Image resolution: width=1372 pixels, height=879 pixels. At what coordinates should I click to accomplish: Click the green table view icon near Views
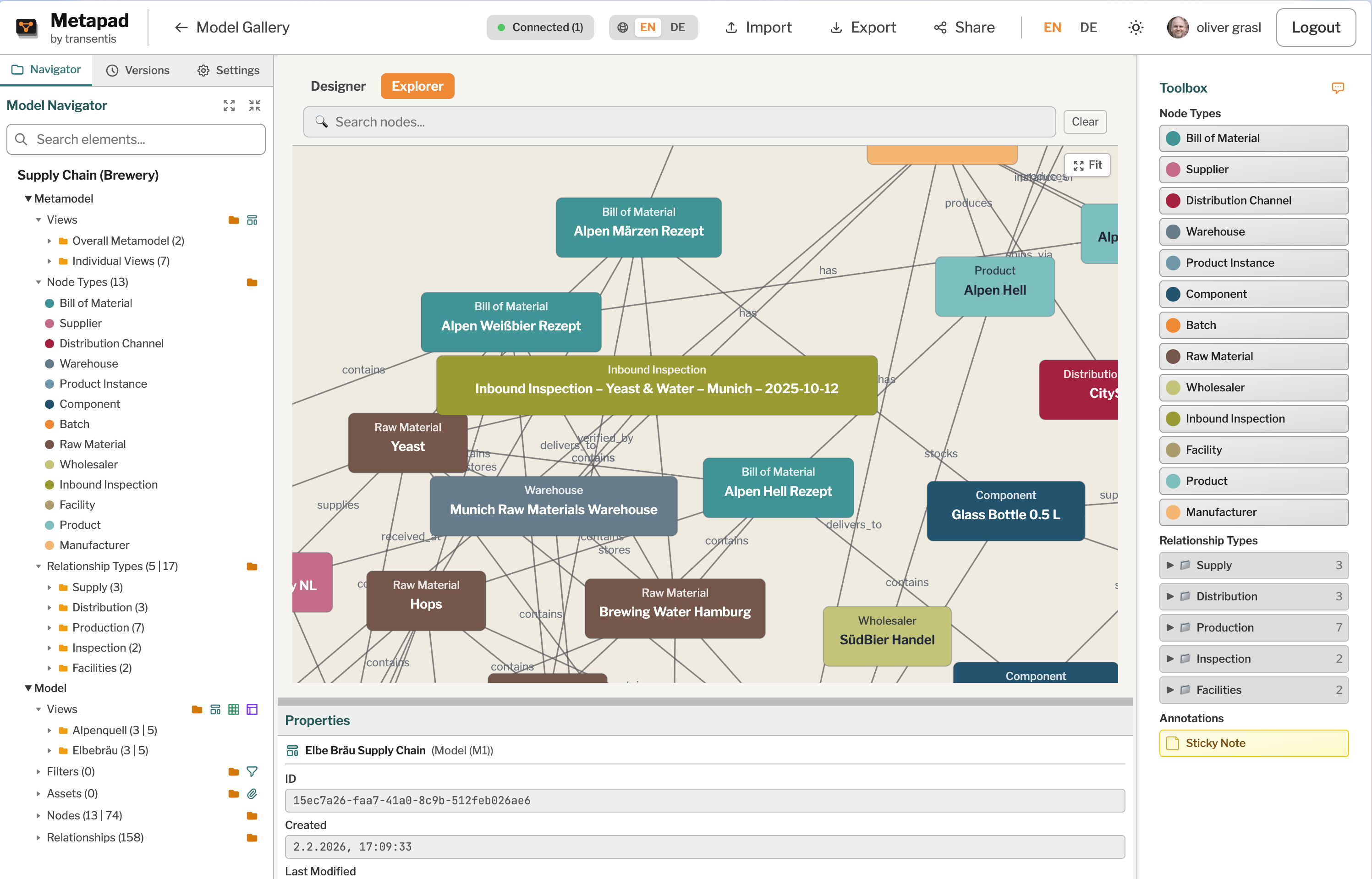(234, 709)
